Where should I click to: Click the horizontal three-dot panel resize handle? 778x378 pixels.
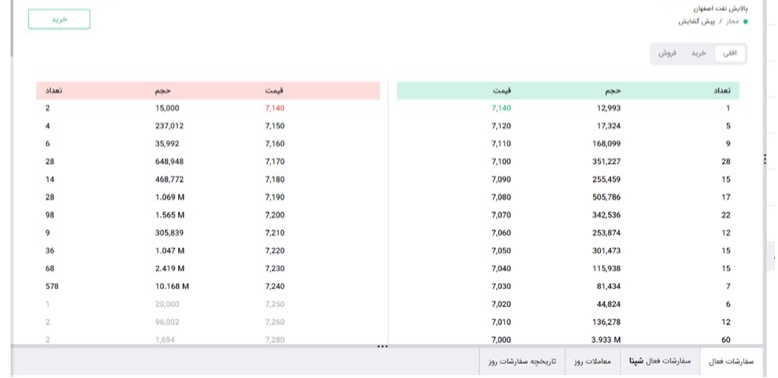click(383, 346)
